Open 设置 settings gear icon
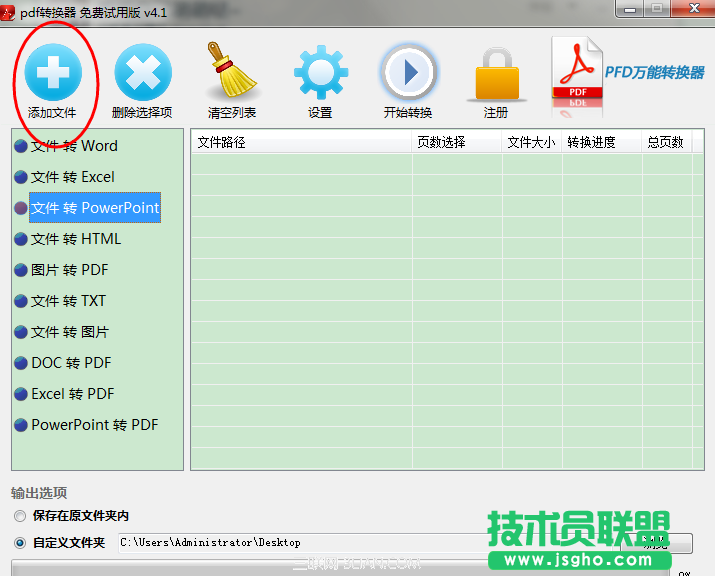715x576 pixels. (320, 72)
